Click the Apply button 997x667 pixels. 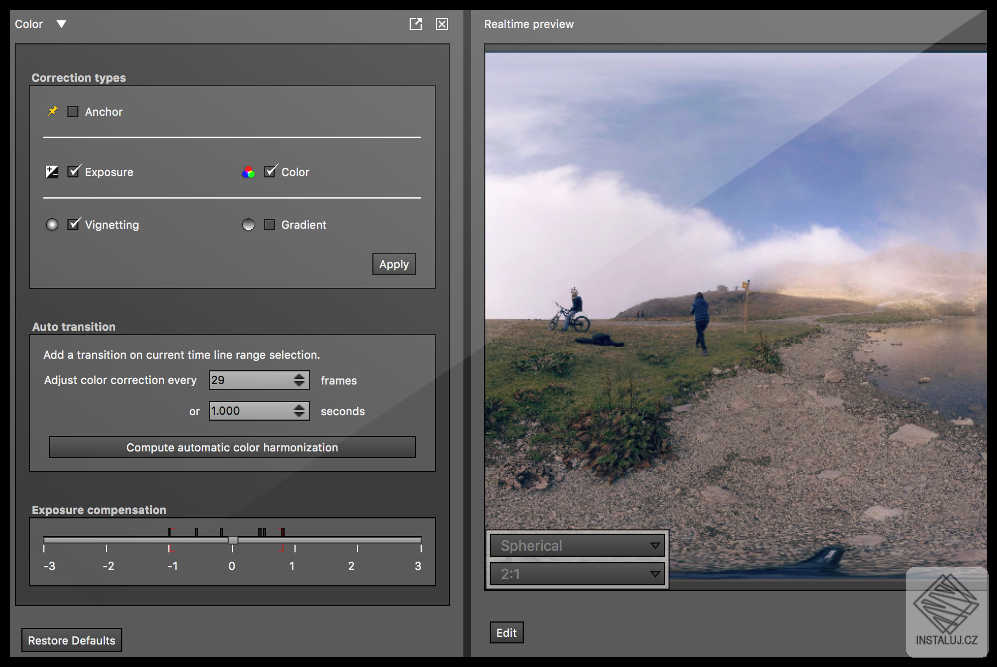click(x=394, y=265)
